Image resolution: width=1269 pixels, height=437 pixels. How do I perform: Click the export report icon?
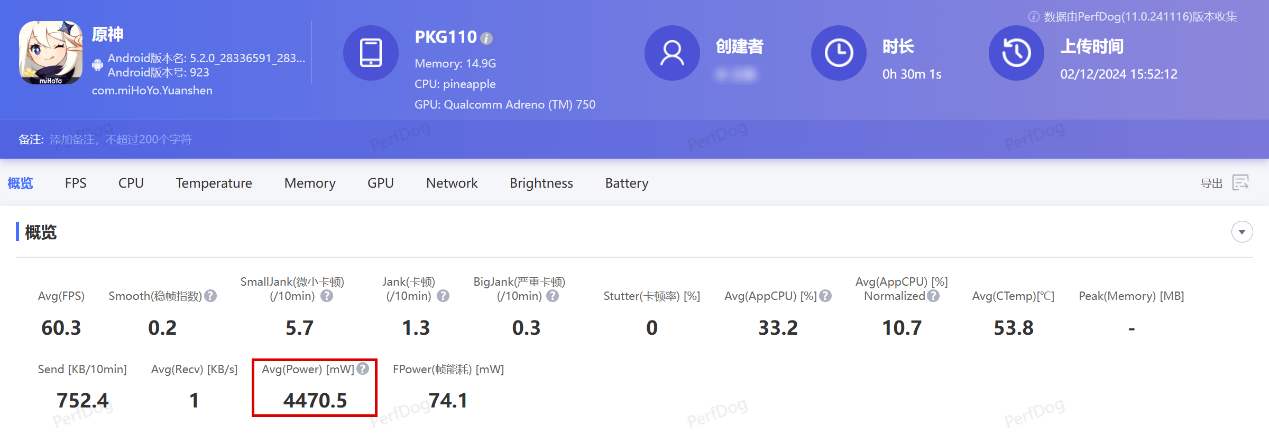1241,182
